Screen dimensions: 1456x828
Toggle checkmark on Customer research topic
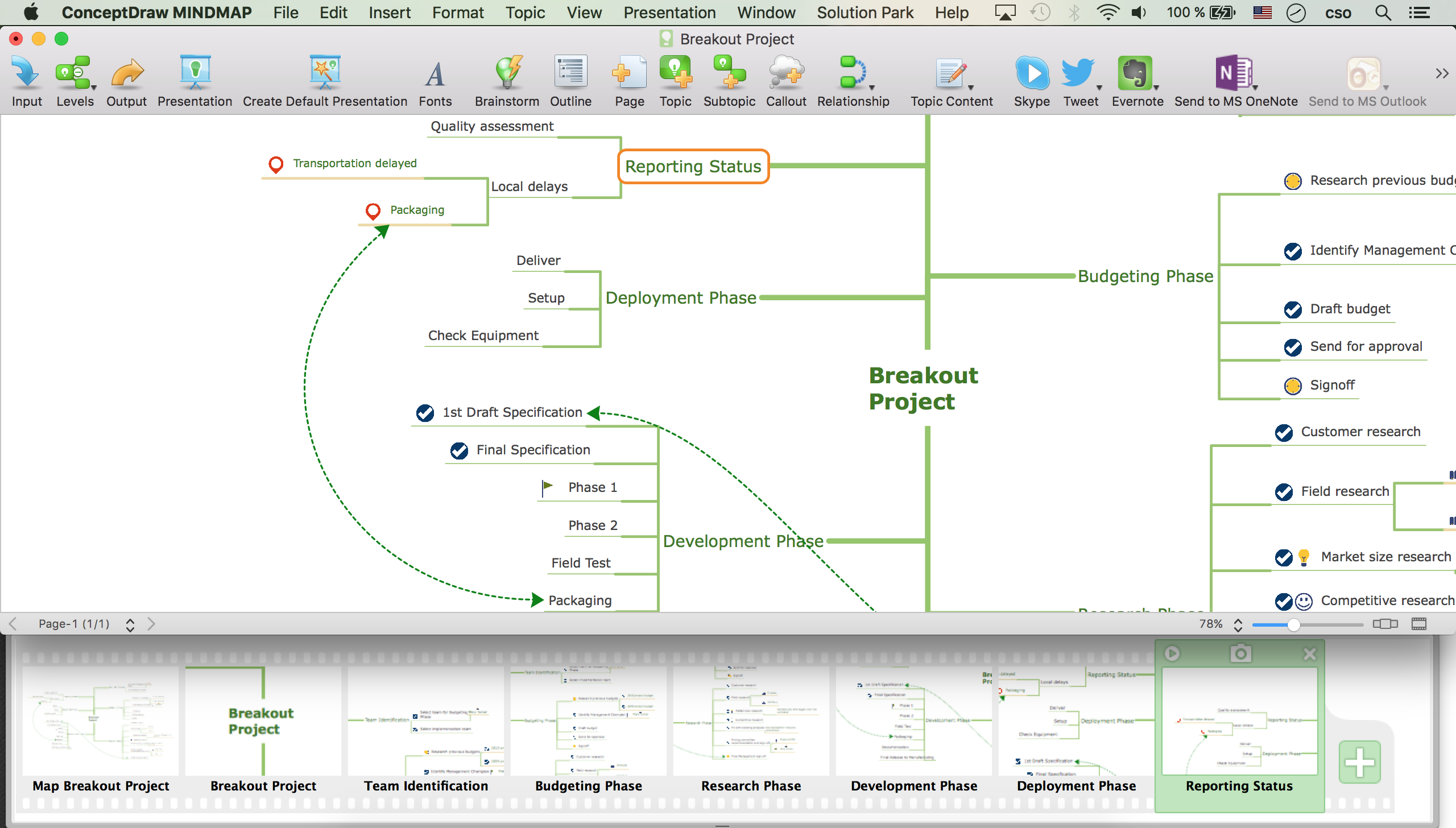[1284, 432]
